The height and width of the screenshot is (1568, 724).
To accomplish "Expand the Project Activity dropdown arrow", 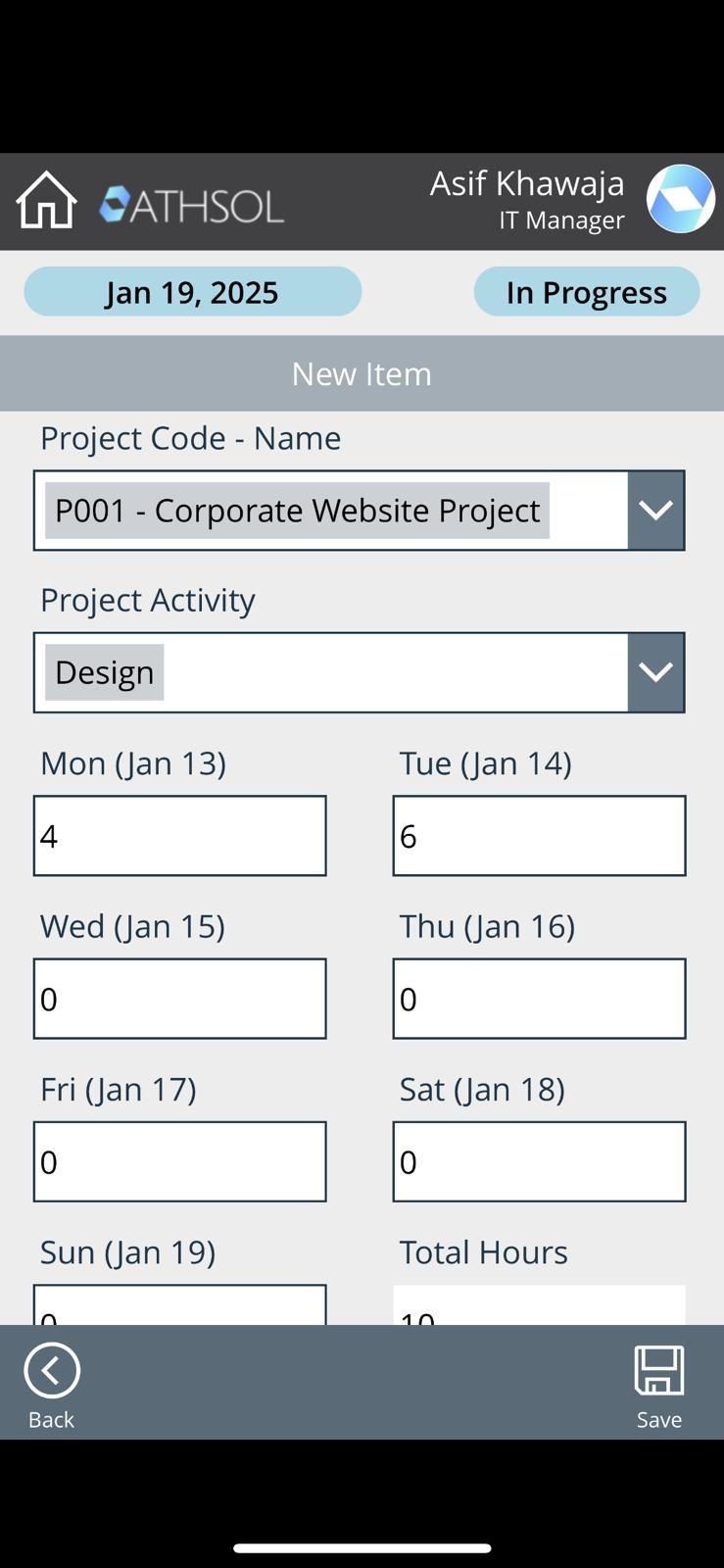I will coord(655,672).
